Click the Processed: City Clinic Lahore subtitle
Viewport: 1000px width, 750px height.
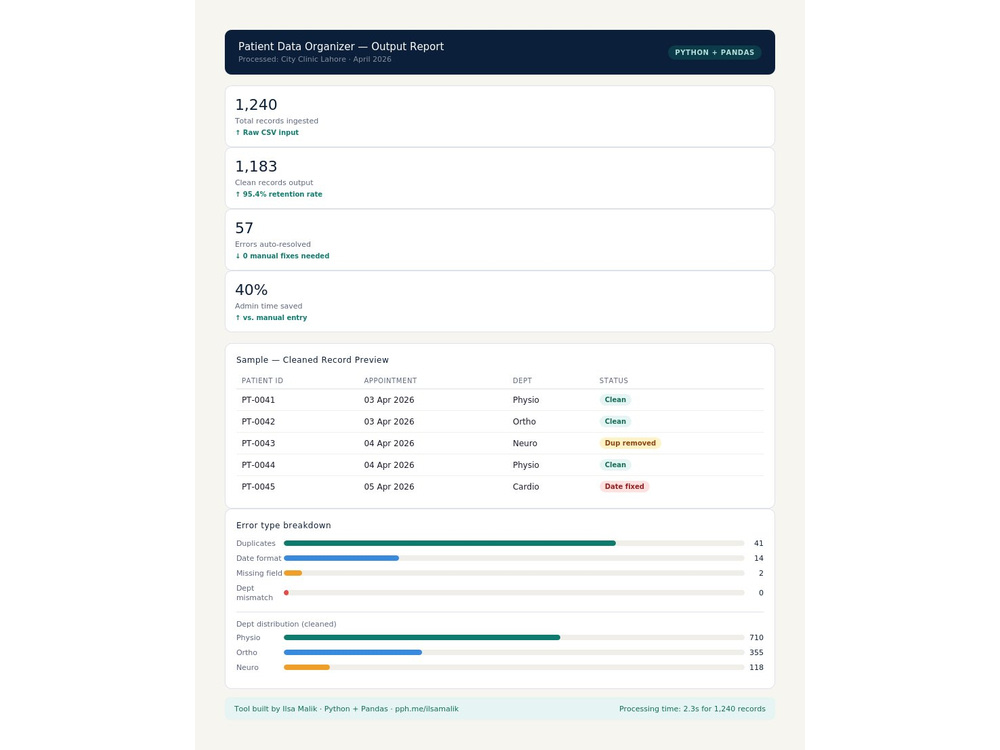314,59
